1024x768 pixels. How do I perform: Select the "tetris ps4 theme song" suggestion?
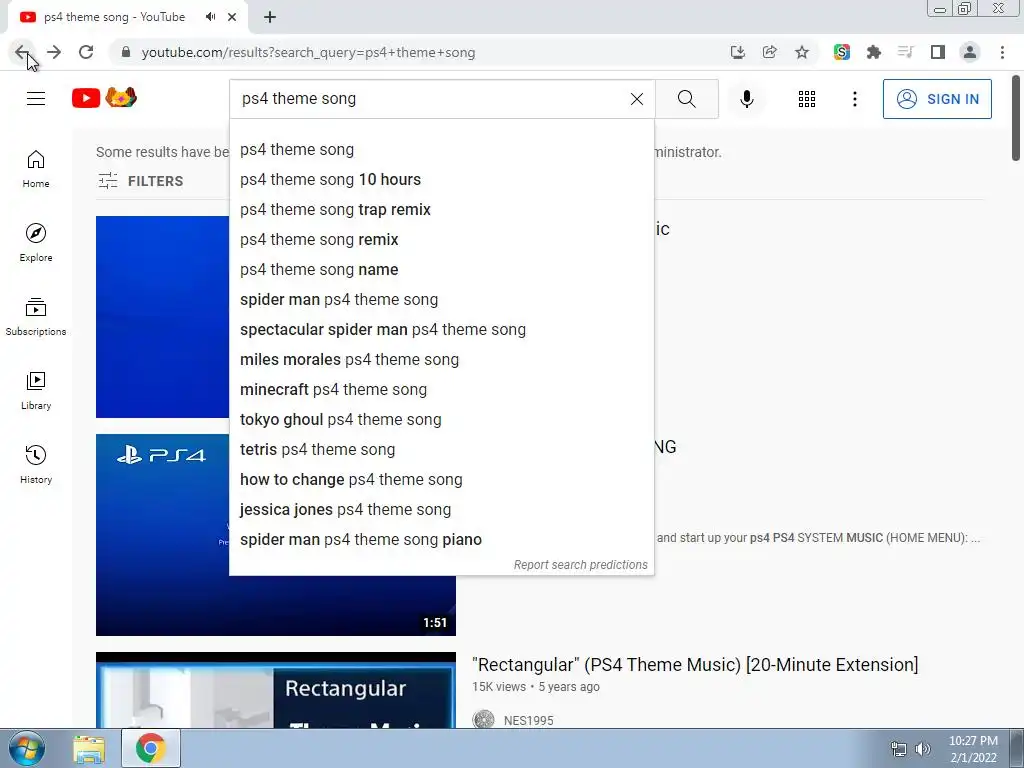pyautogui.click(x=441, y=450)
